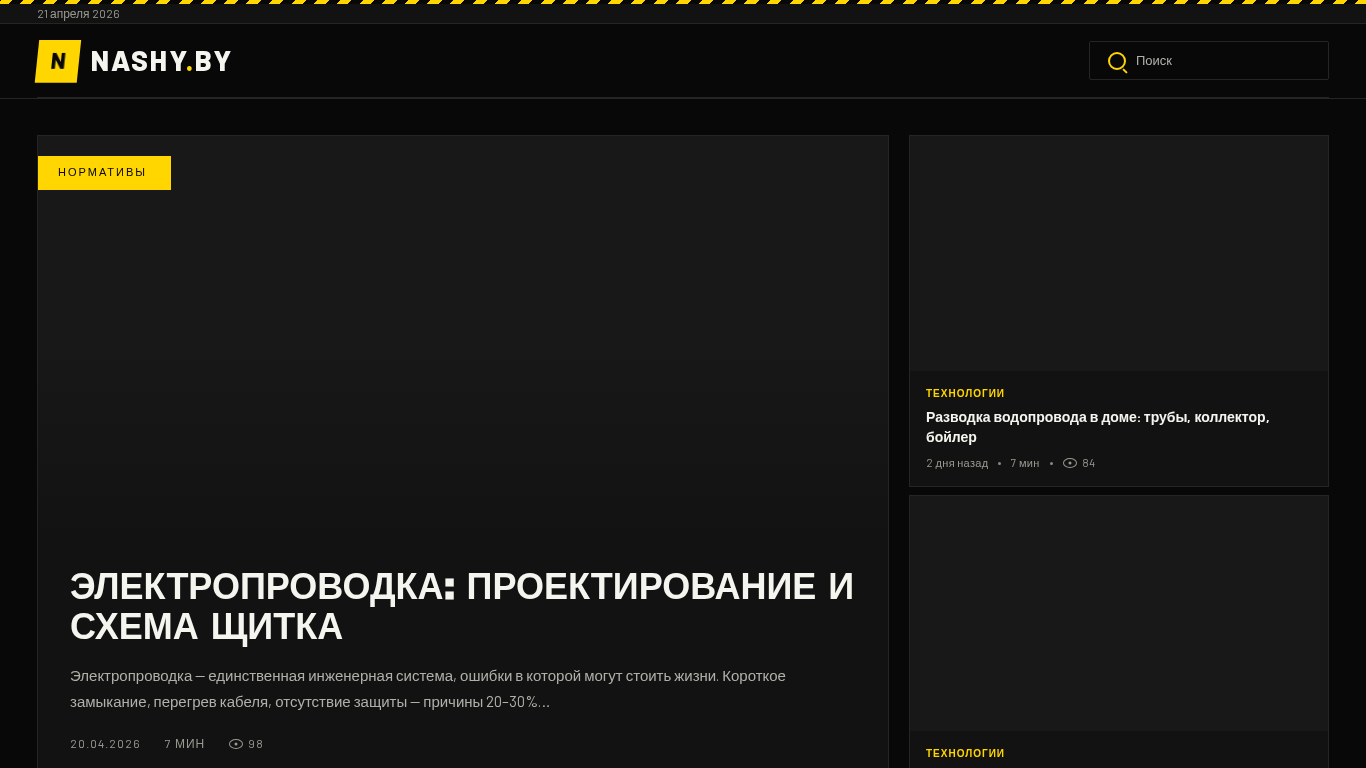Click the 21 апреля 2026 date in the top bar
Image resolution: width=1366 pixels, height=768 pixels.
78,14
